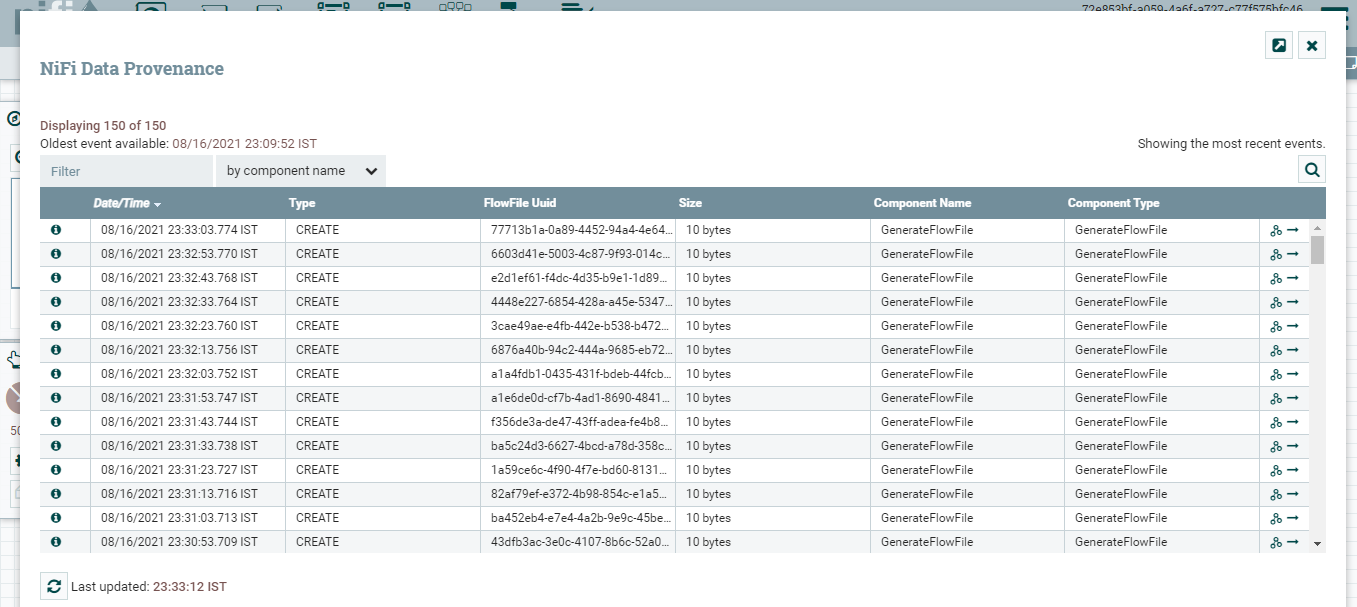Image resolution: width=1357 pixels, height=607 pixels.
Task: Click CREATE type in the 23:32:03.752 row
Action: pos(317,374)
